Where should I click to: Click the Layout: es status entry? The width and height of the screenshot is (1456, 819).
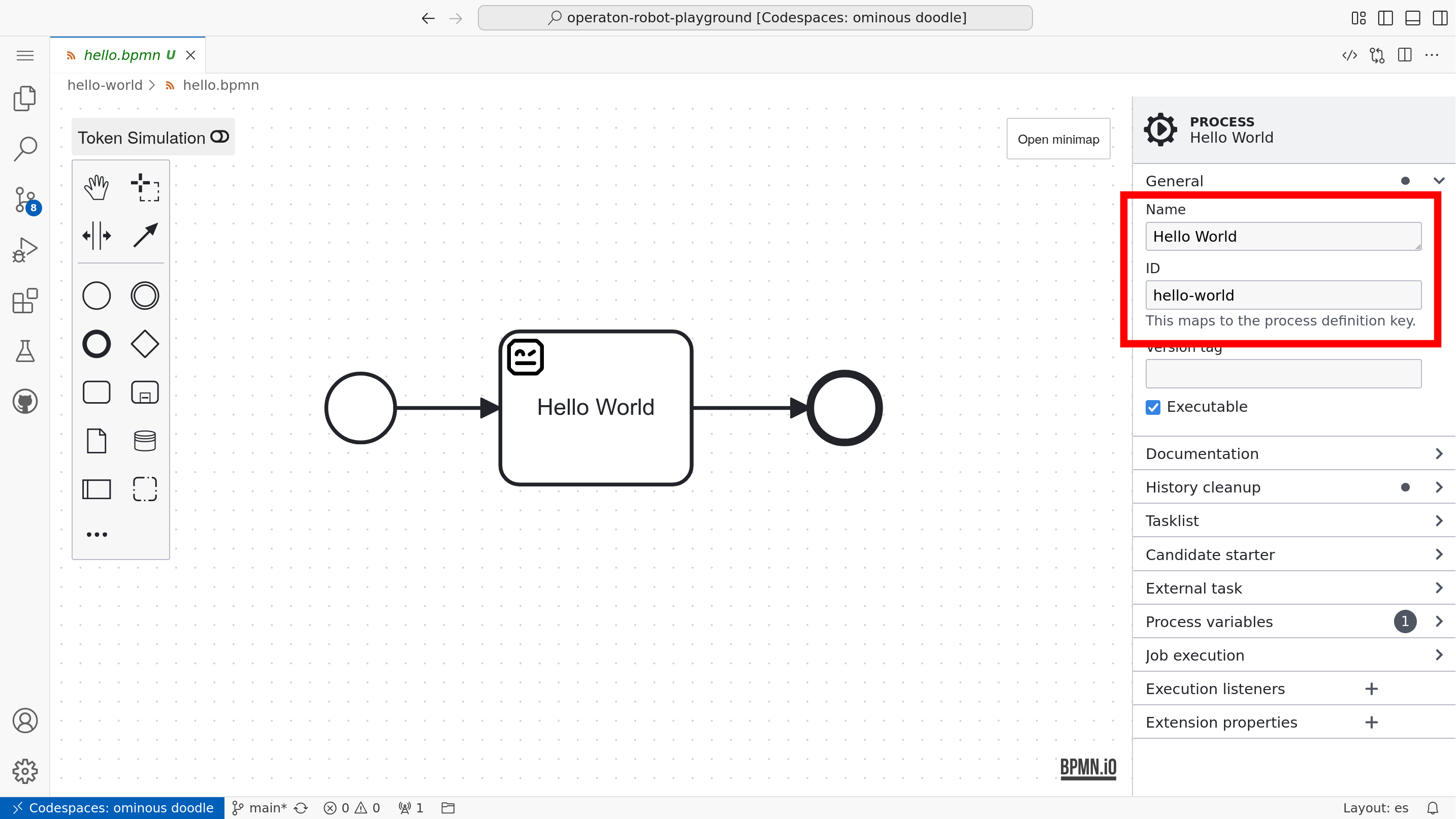coord(1376,808)
